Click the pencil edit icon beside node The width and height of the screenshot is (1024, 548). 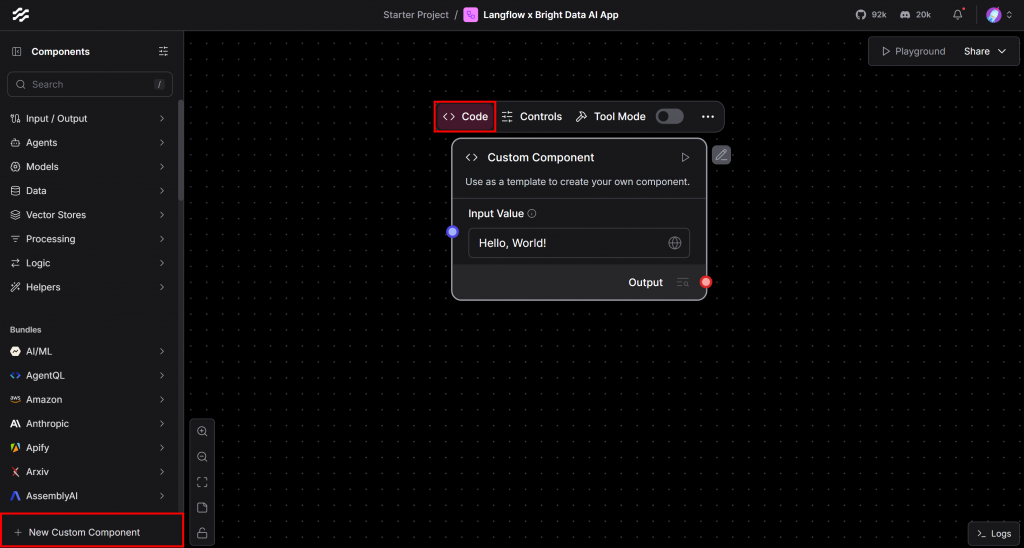(721, 155)
